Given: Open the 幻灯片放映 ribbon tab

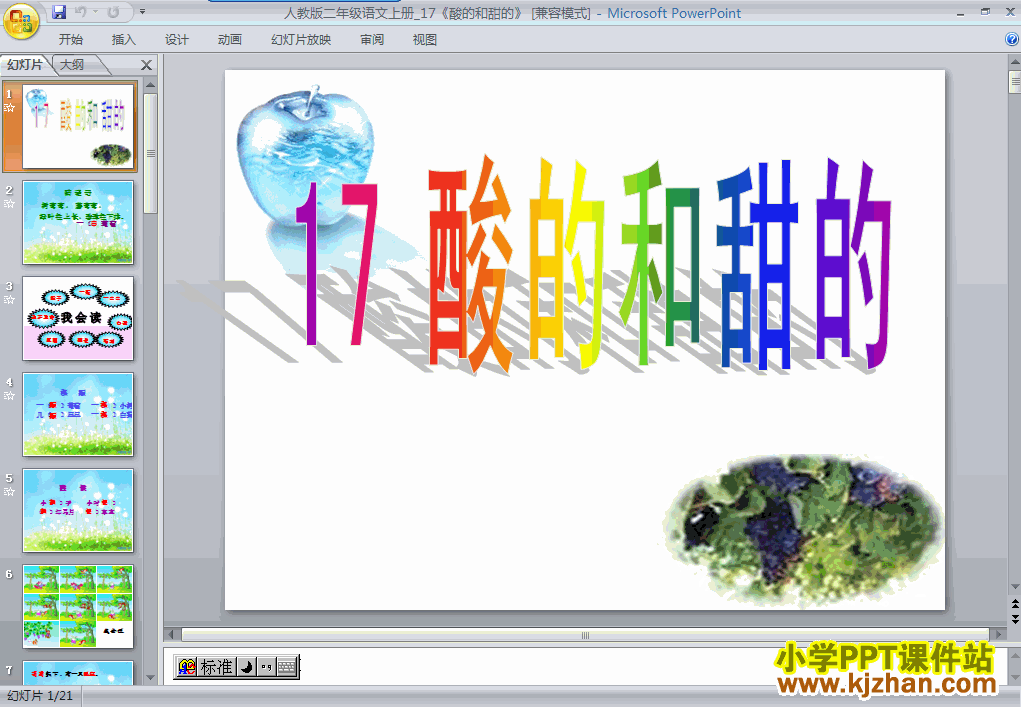Looking at the screenshot, I should (x=301, y=40).
